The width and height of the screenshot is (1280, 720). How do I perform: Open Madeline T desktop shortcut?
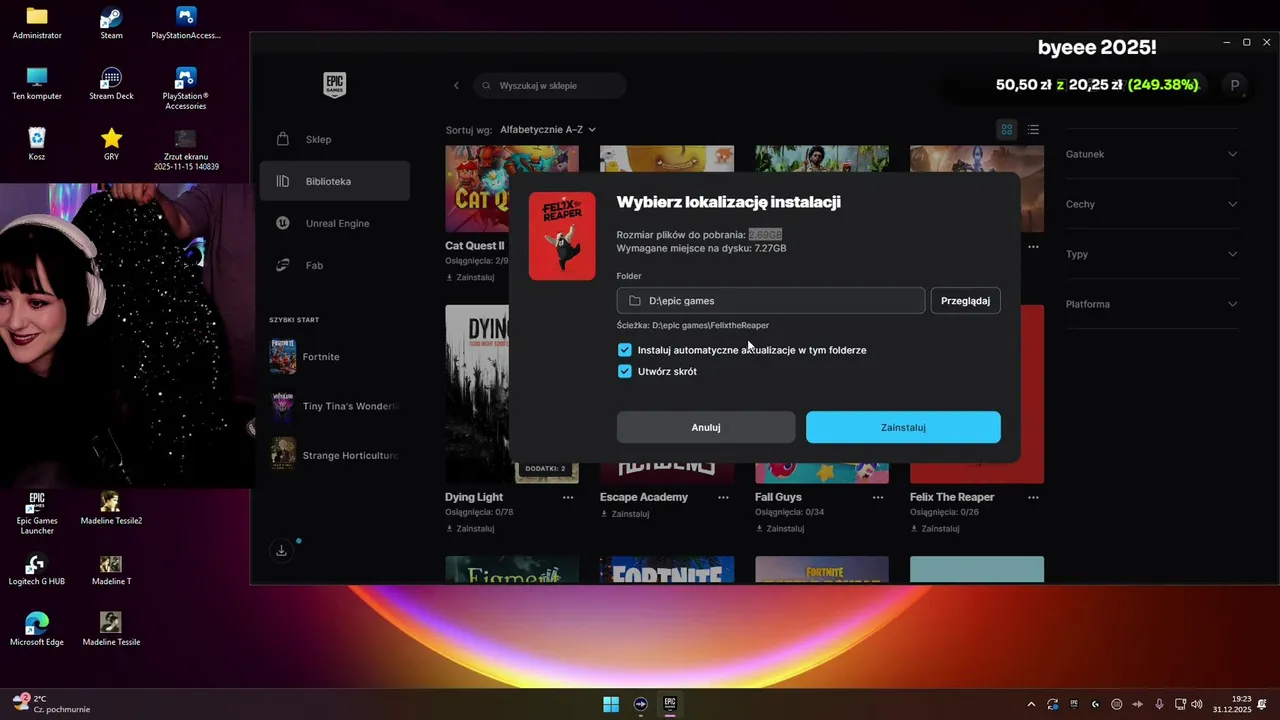[x=111, y=569]
